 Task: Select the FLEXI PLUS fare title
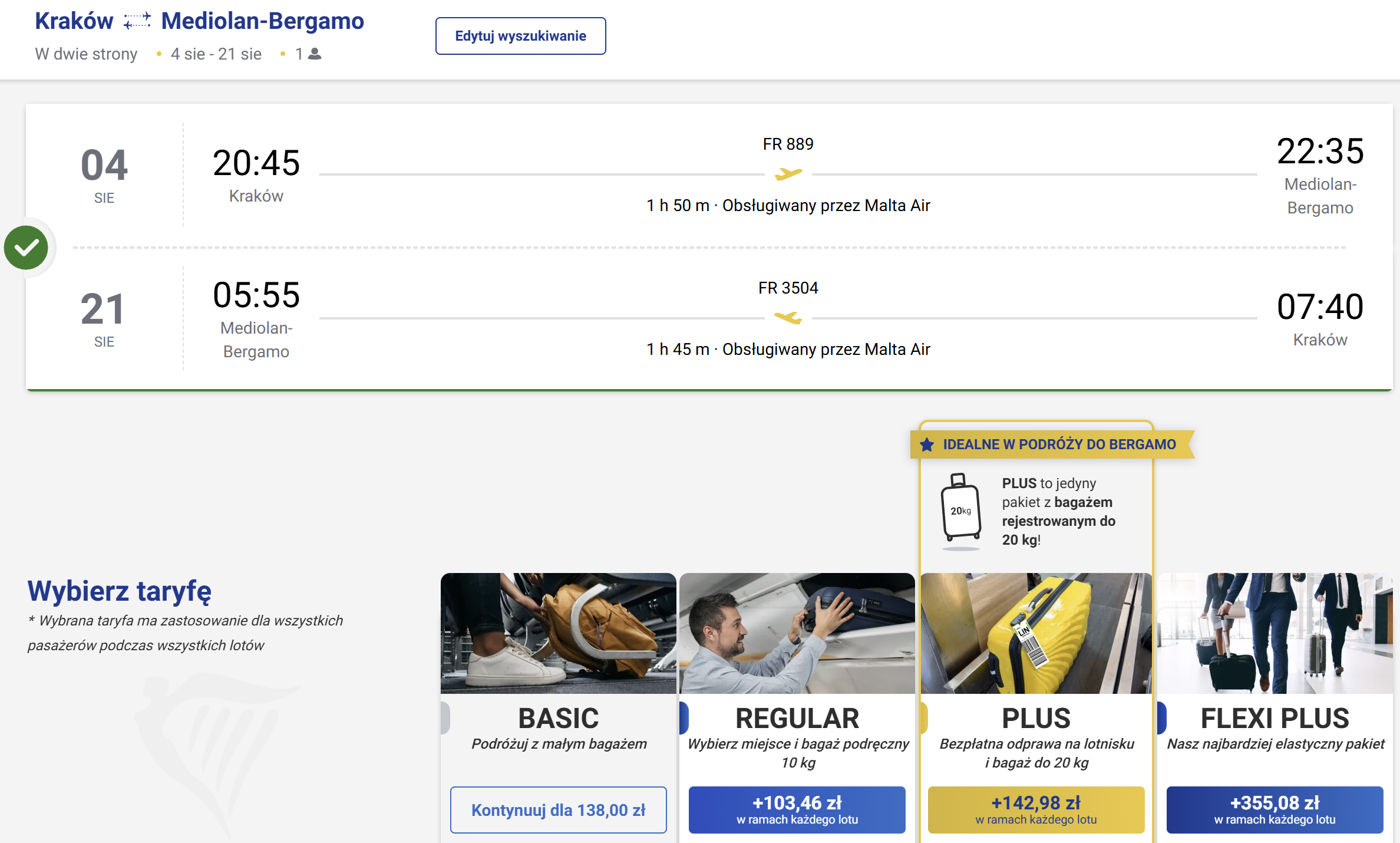(1274, 719)
